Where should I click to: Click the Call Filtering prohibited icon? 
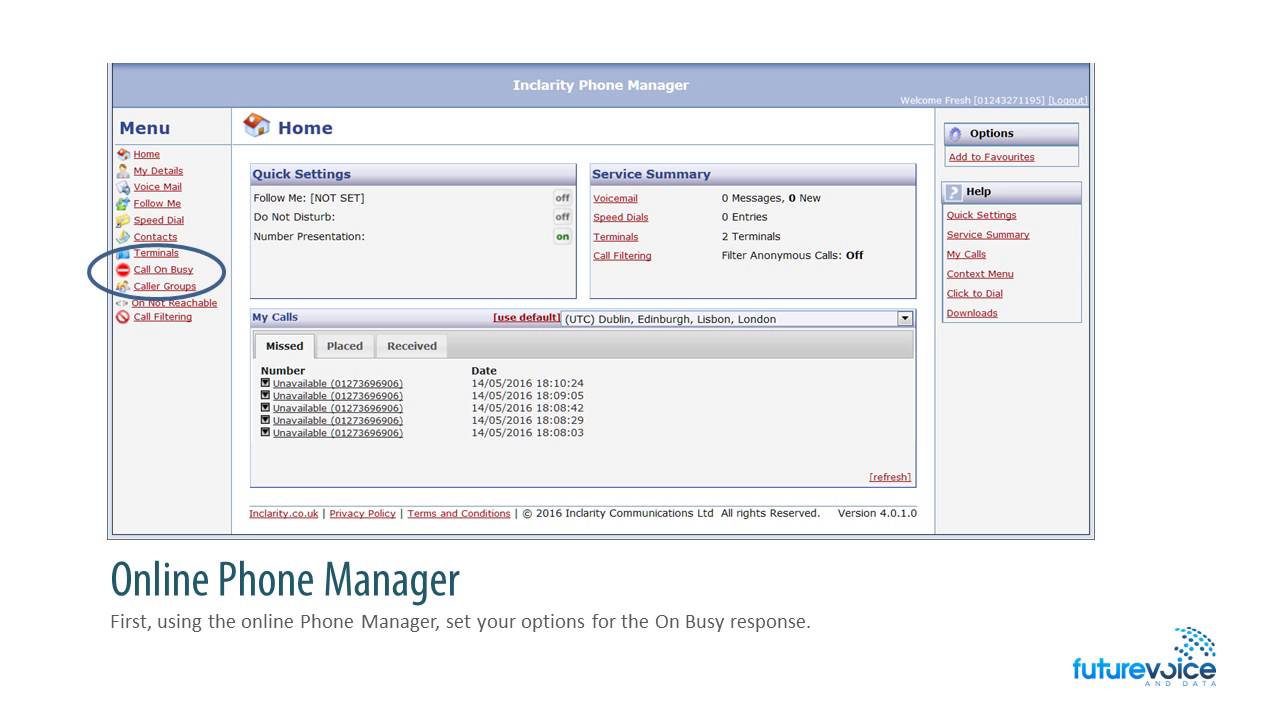[123, 317]
